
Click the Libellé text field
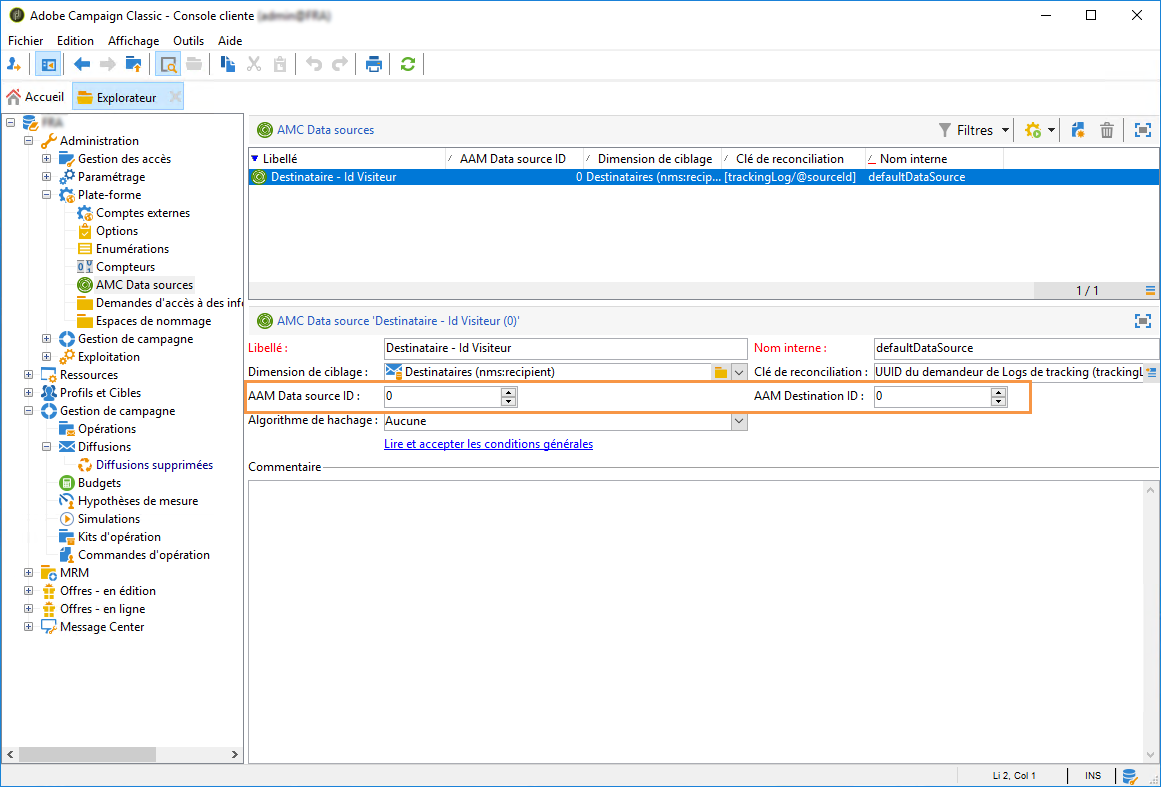coord(565,348)
